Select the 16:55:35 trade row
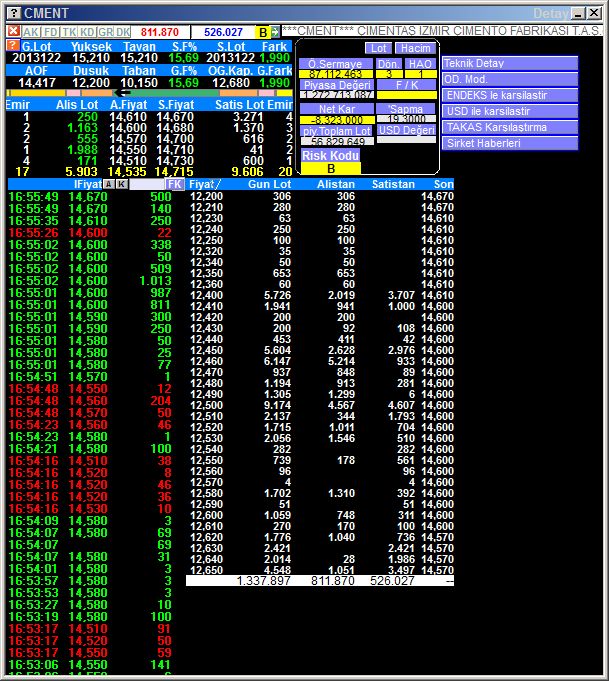 (x=90, y=221)
